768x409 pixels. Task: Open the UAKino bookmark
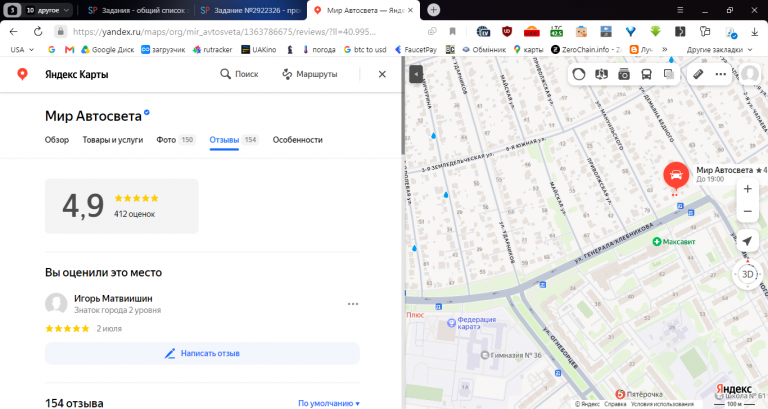point(259,49)
